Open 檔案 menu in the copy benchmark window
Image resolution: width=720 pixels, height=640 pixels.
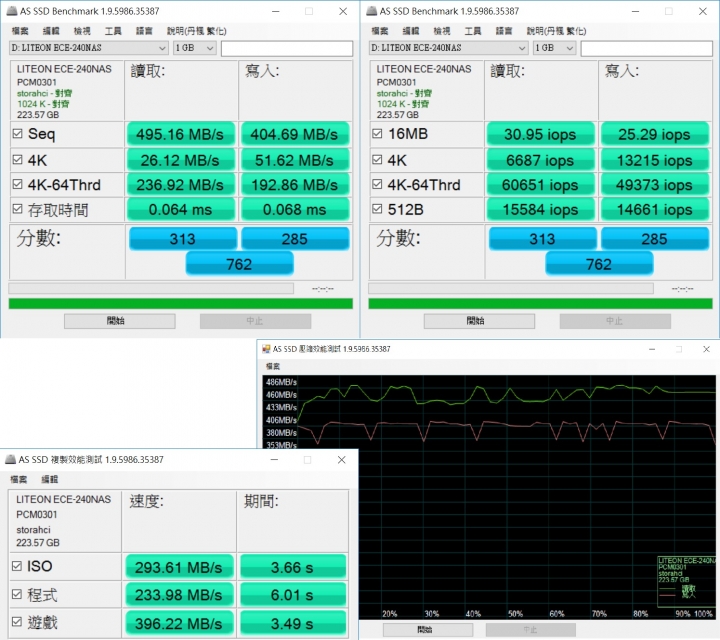(18, 479)
